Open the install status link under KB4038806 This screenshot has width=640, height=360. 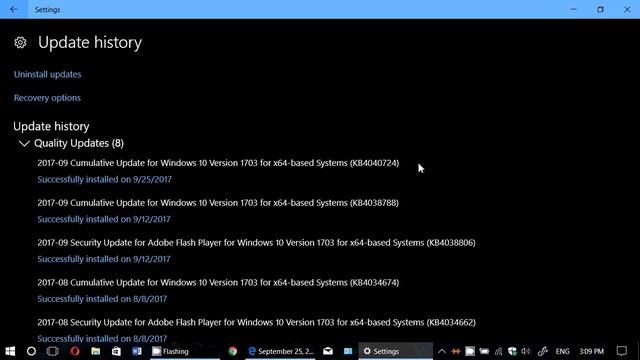pos(104,259)
